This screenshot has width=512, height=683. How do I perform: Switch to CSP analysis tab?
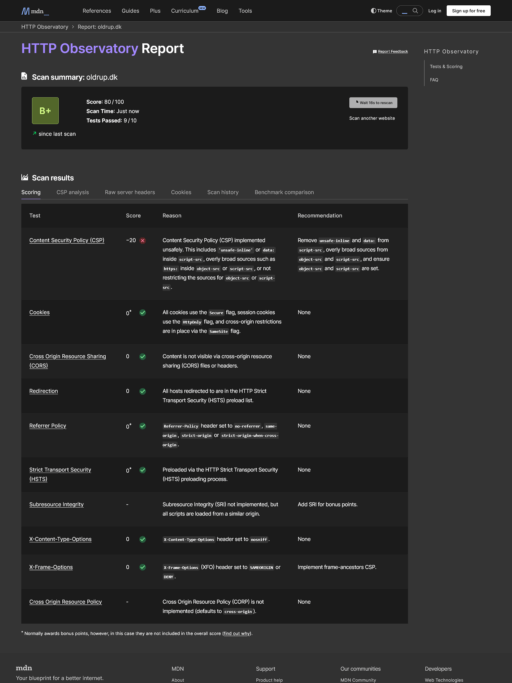point(73,192)
